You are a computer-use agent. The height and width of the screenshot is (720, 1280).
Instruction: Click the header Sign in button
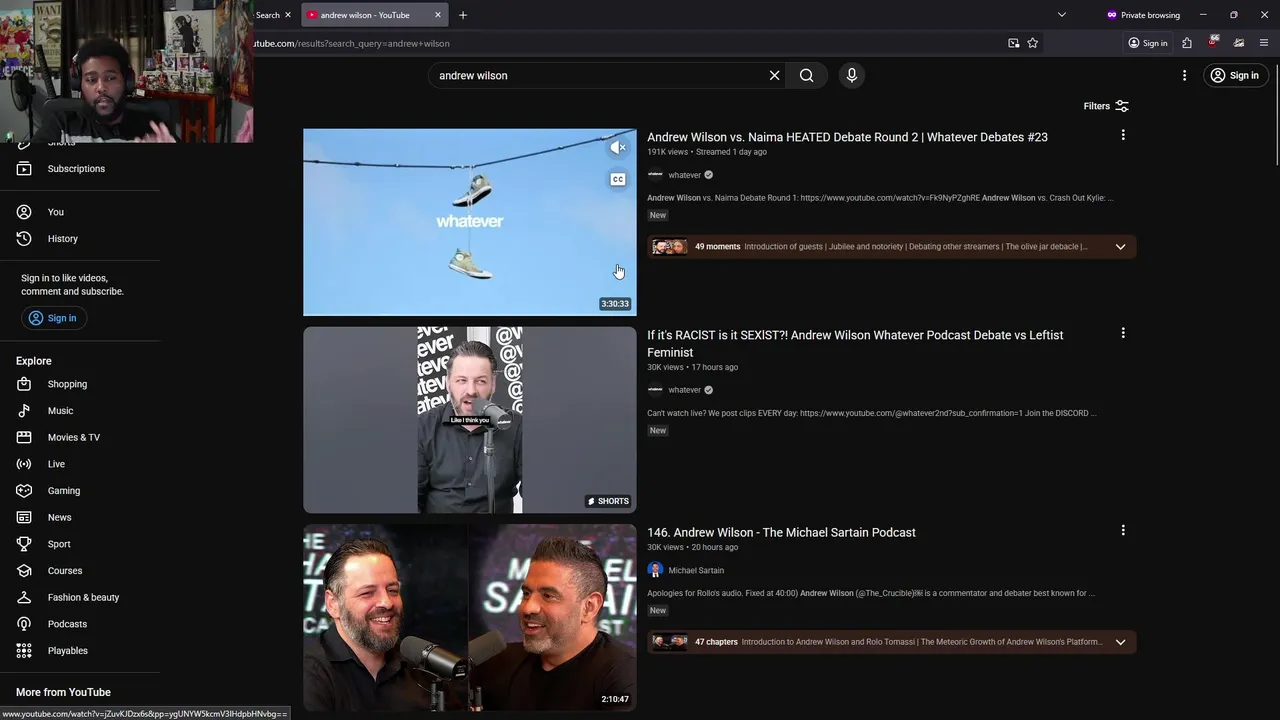tap(1235, 75)
